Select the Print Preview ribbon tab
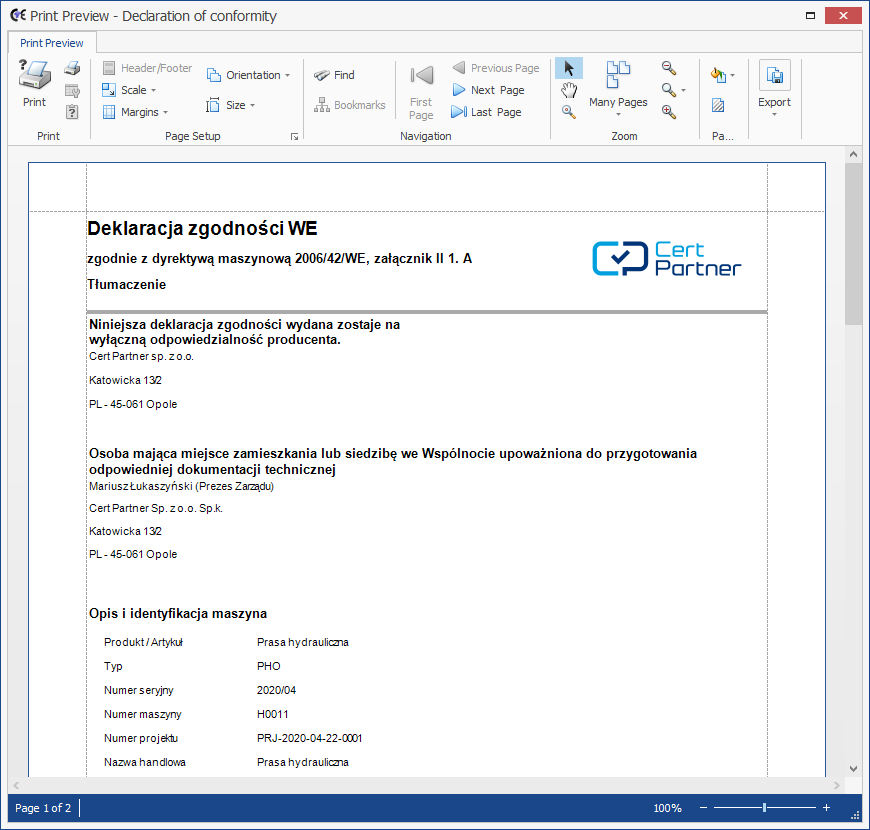 52,43
